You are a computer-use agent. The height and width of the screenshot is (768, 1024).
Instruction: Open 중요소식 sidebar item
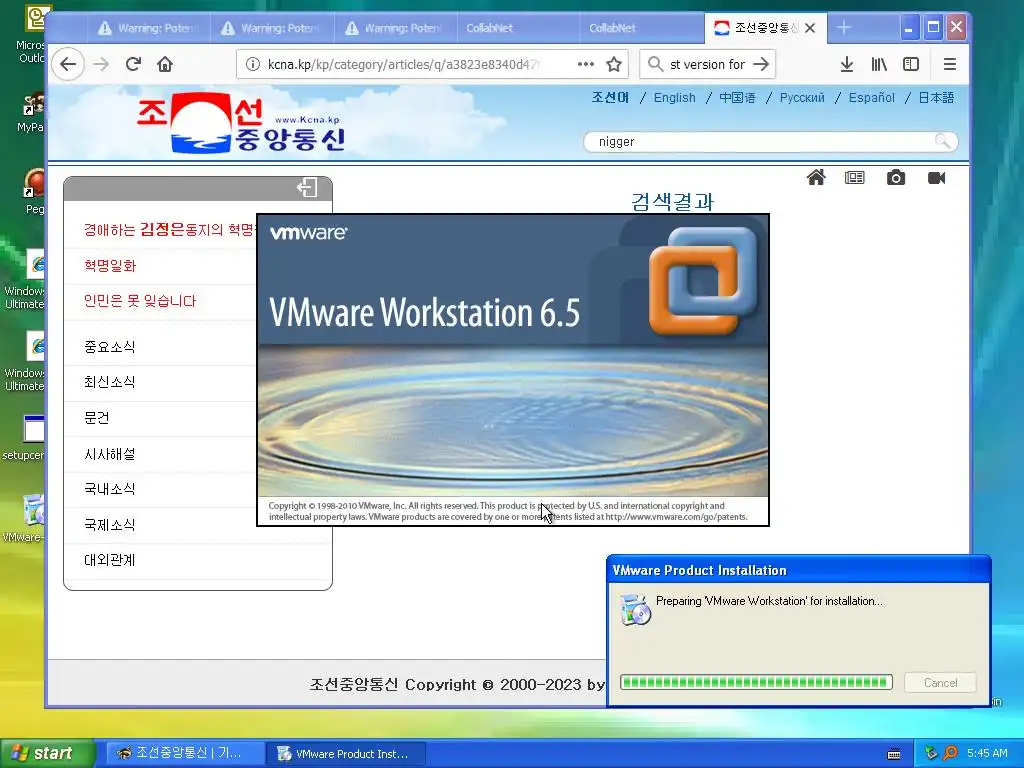click(110, 347)
